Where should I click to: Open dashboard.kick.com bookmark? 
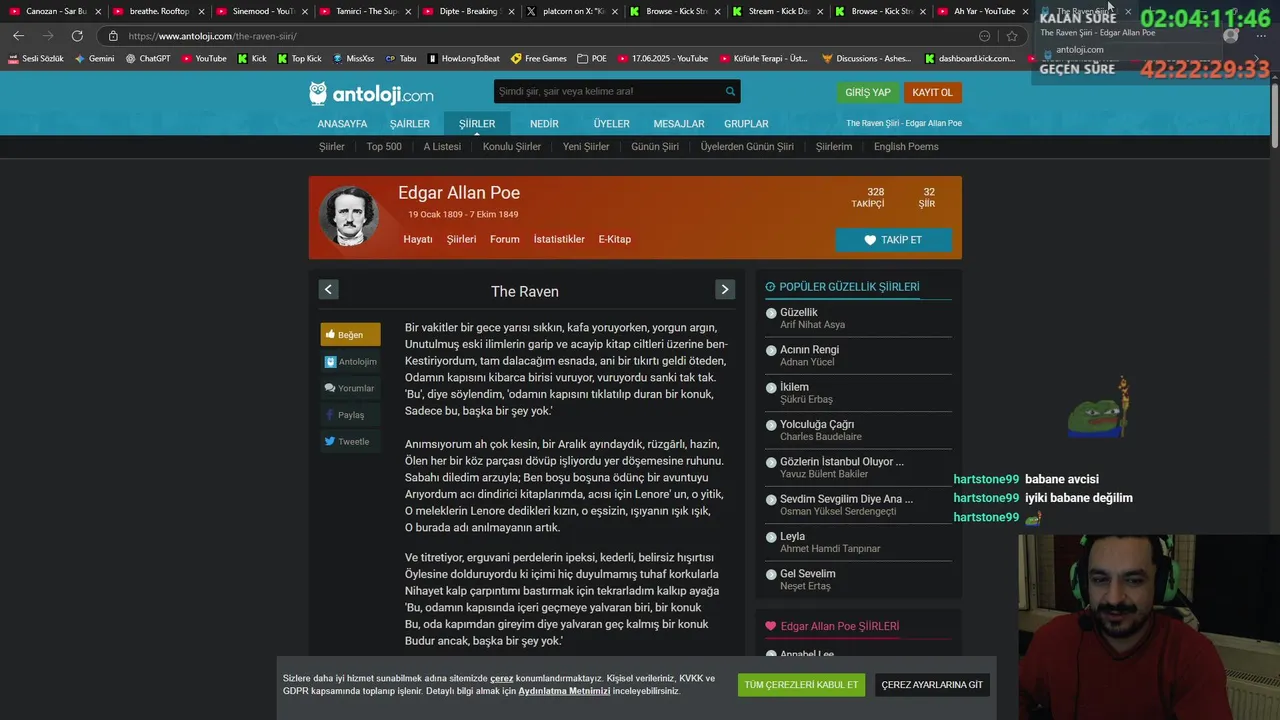970,59
